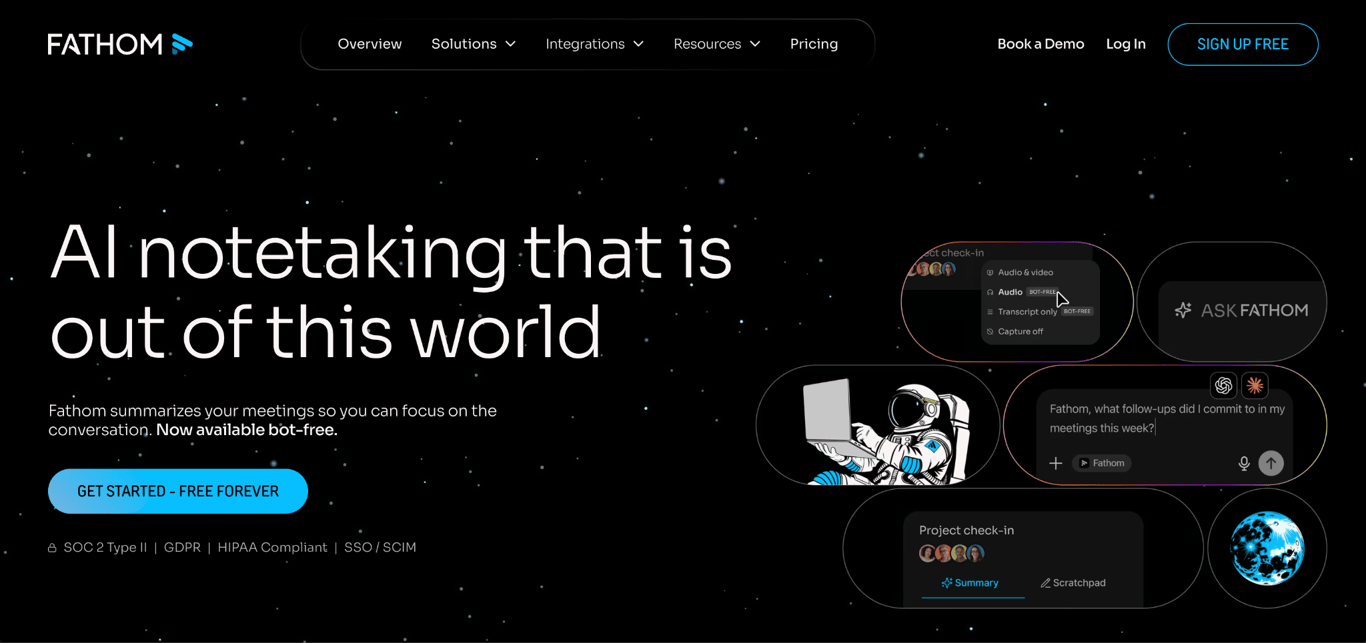Click the Claude starburst icon above the prompt
Image resolution: width=1366 pixels, height=643 pixels.
click(1255, 385)
